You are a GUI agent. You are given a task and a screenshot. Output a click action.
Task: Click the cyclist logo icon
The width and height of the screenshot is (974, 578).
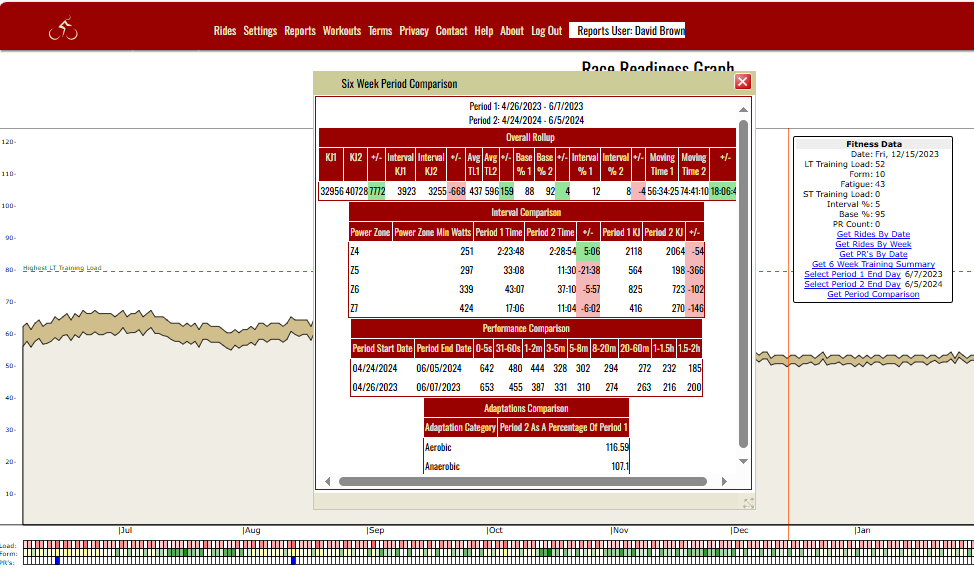coord(63,30)
